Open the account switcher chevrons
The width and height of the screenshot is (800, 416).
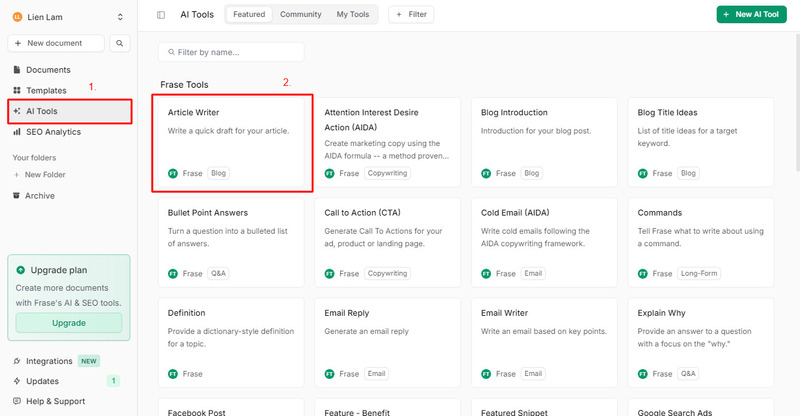120,17
